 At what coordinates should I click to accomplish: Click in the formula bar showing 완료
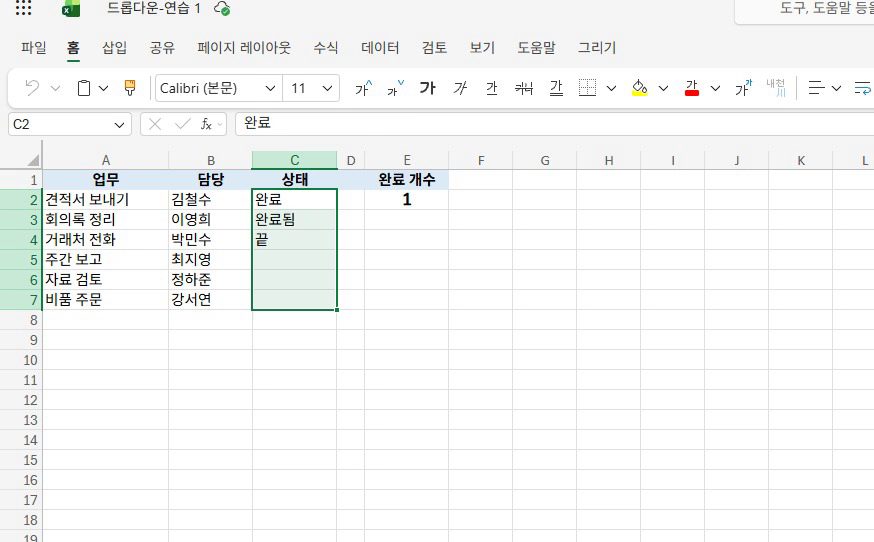tap(555, 124)
